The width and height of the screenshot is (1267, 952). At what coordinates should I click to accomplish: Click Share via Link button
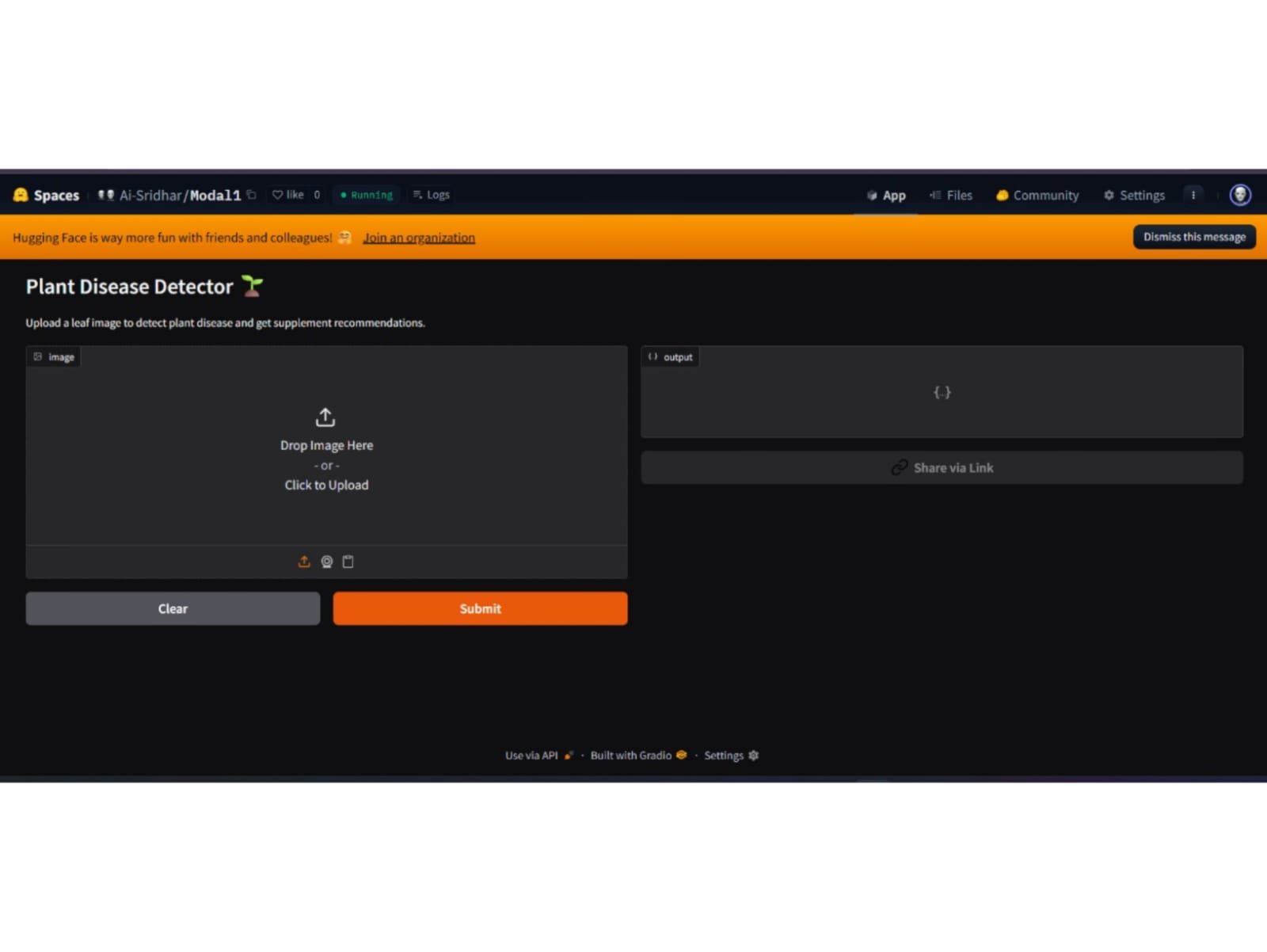click(x=942, y=468)
